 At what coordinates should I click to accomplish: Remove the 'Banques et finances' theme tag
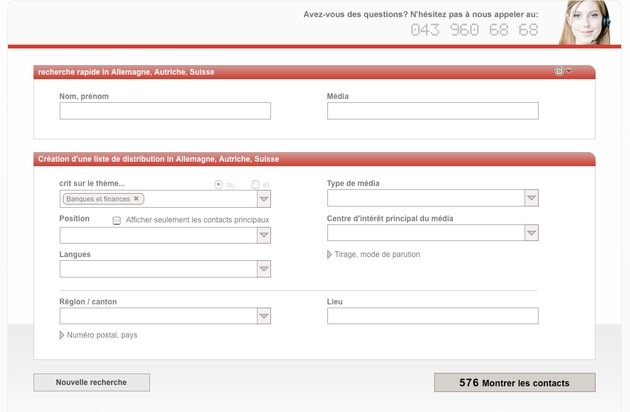pyautogui.click(x=137, y=199)
